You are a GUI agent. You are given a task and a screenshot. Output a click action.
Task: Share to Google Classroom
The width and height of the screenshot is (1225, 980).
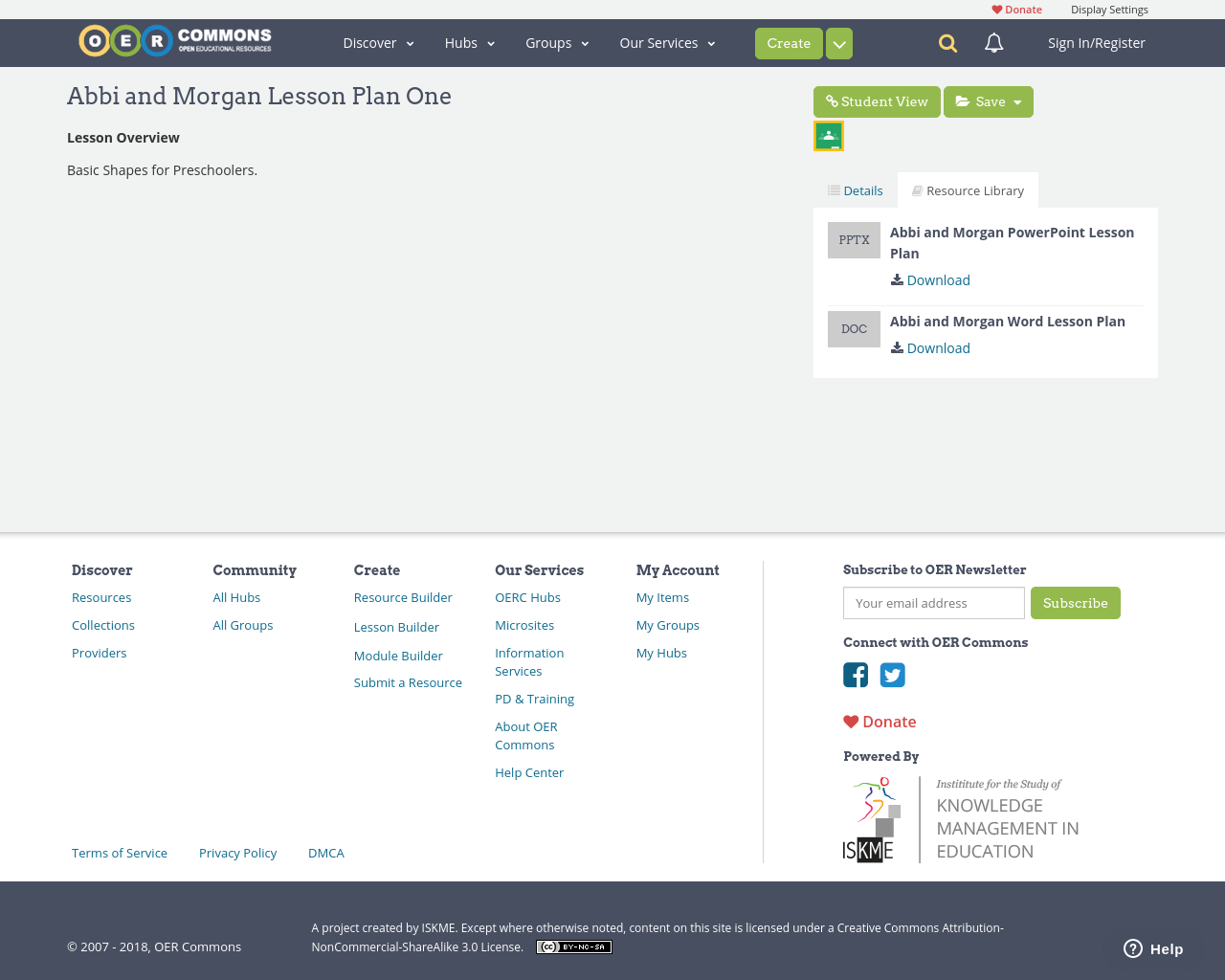pyautogui.click(x=828, y=134)
